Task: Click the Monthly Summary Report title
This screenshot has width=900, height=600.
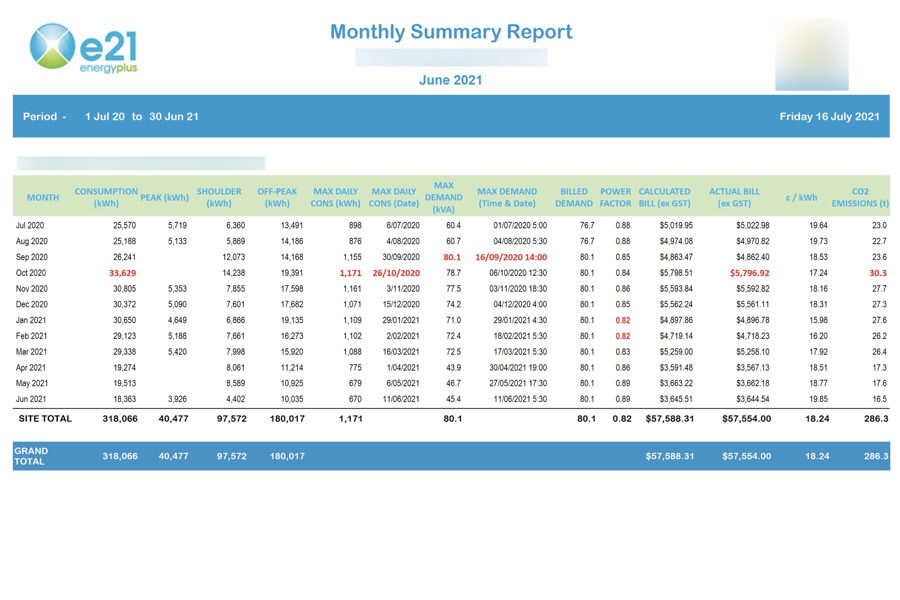Action: tap(452, 32)
